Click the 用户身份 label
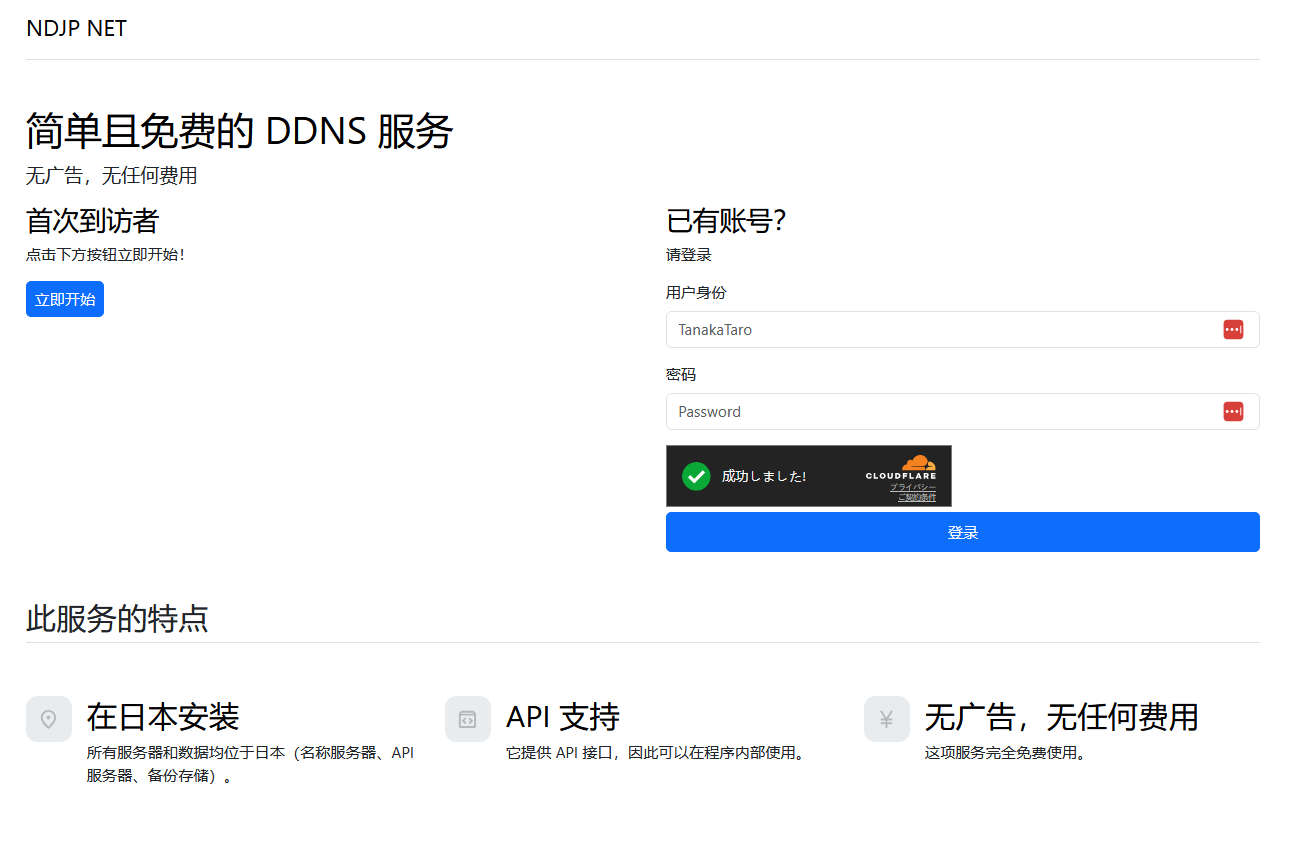Image resolution: width=1306 pixels, height=848 pixels. [x=696, y=293]
